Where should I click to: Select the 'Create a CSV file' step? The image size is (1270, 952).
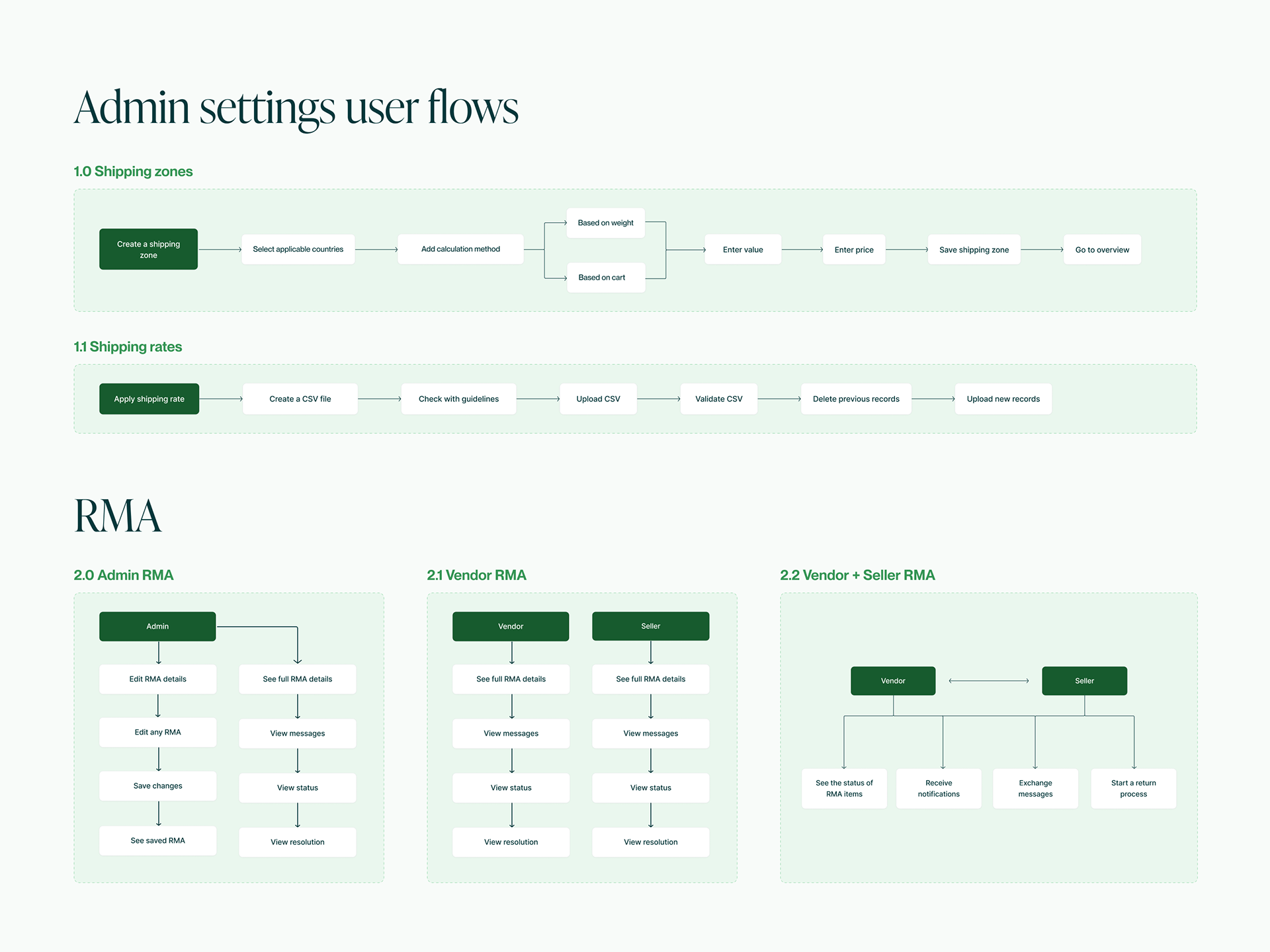pos(300,399)
